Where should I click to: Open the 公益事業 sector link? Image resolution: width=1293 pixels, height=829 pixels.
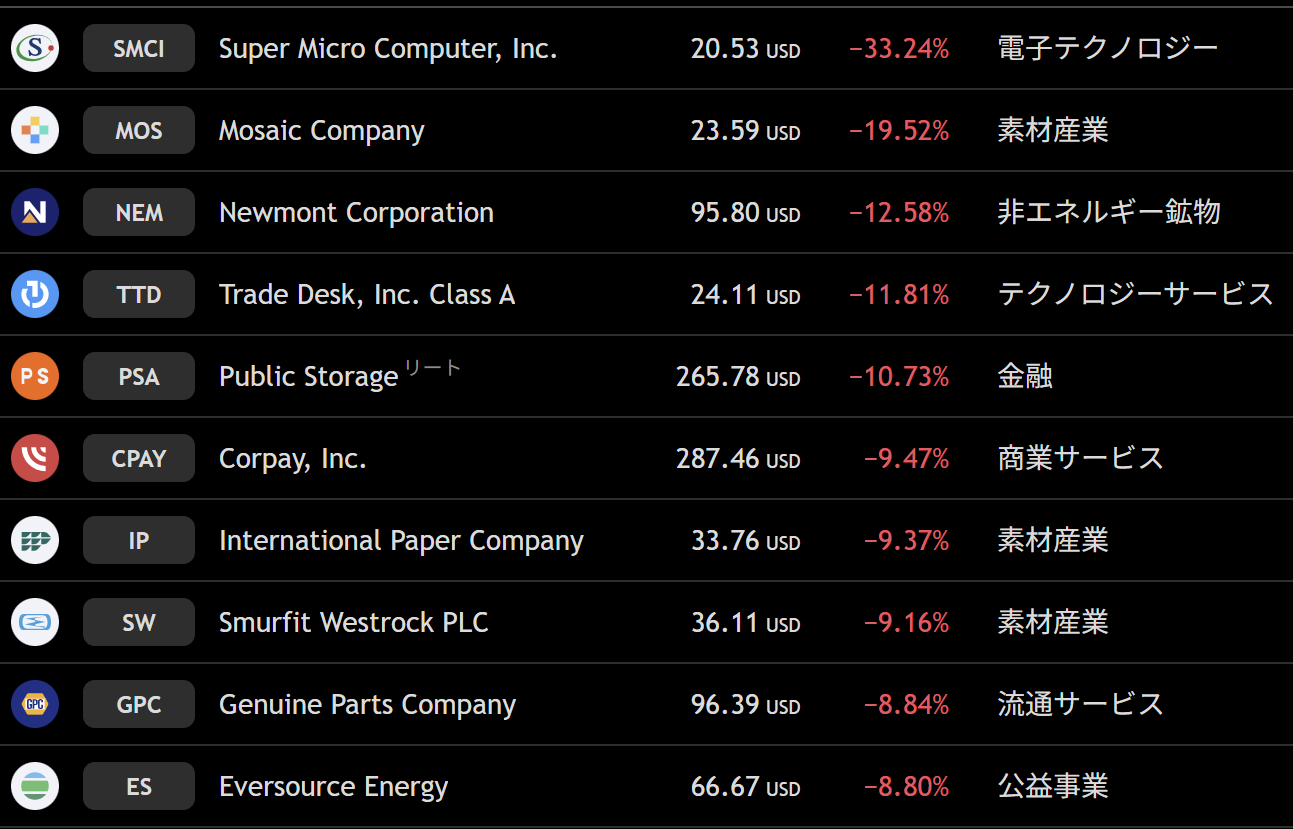pyautogui.click(x=1052, y=786)
